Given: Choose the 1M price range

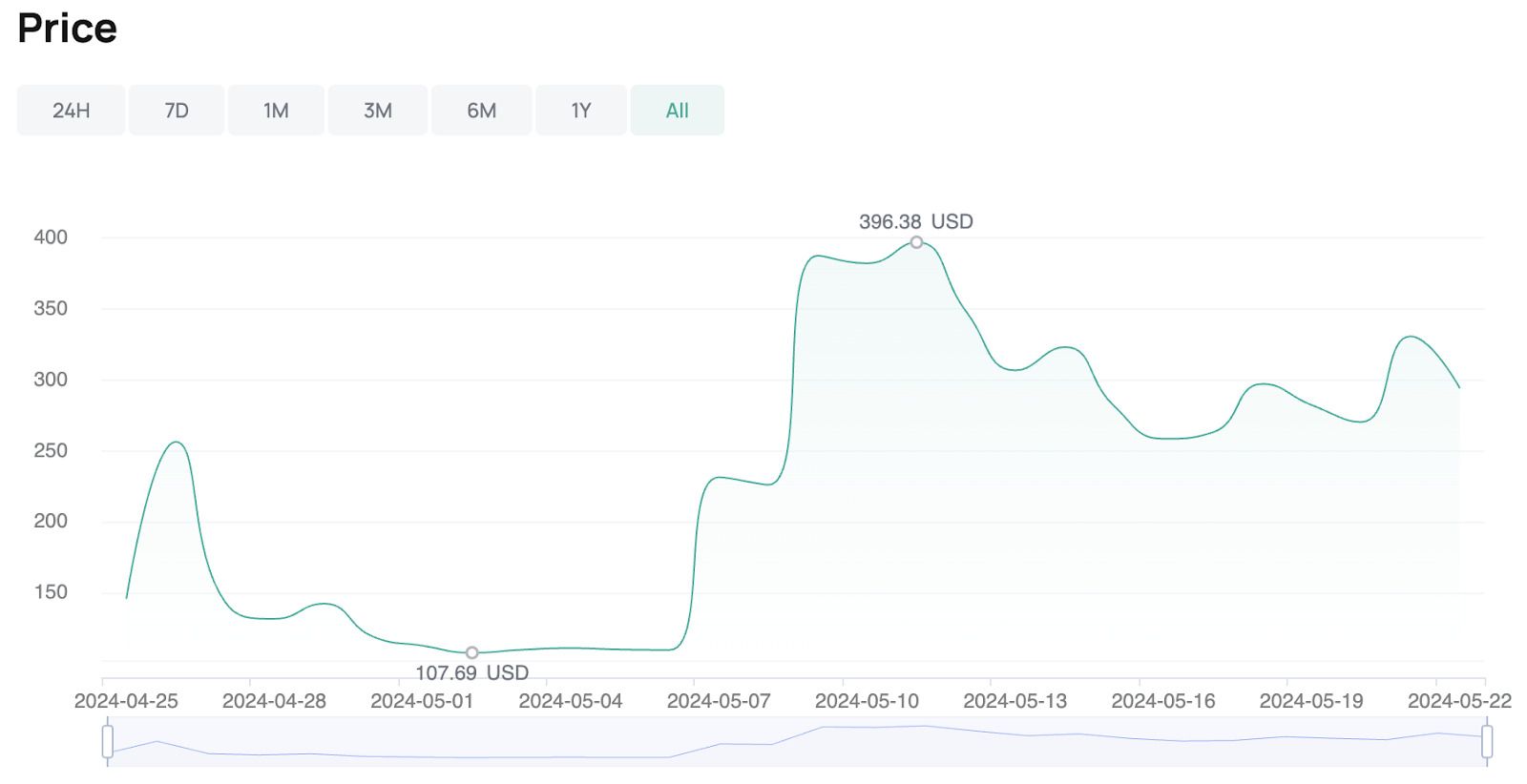Looking at the screenshot, I should [276, 111].
